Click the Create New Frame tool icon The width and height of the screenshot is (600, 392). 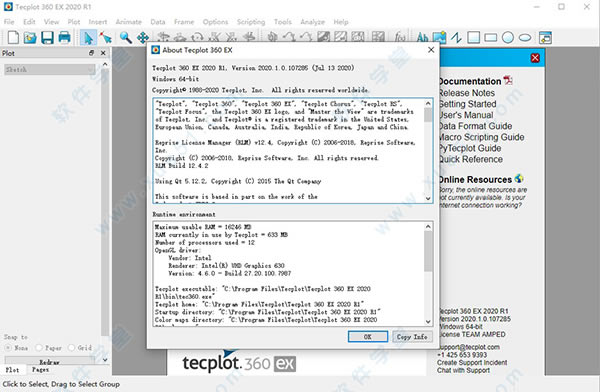pos(545,38)
